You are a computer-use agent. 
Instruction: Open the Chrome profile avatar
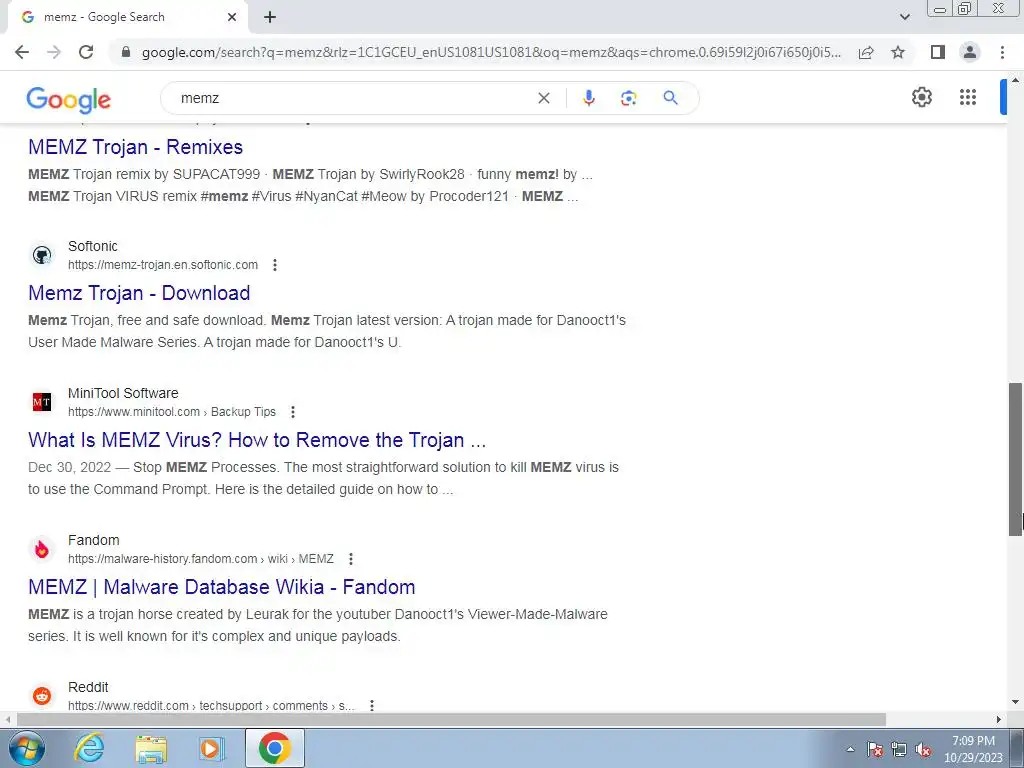click(x=970, y=52)
